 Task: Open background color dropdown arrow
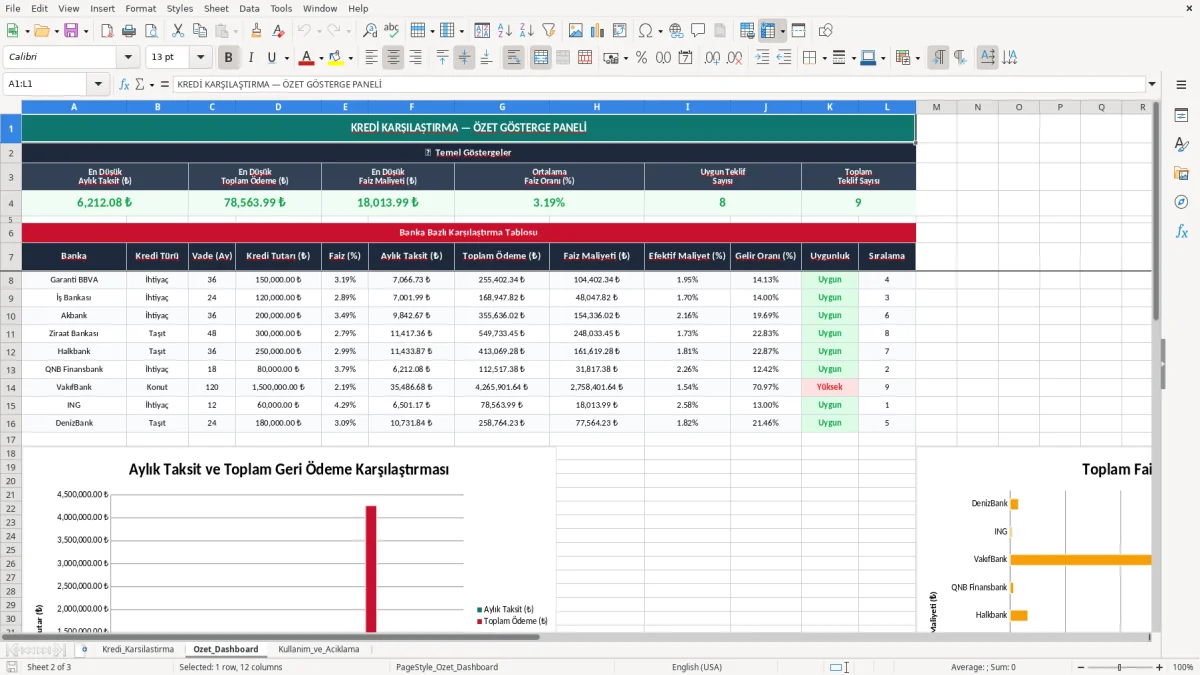351,58
